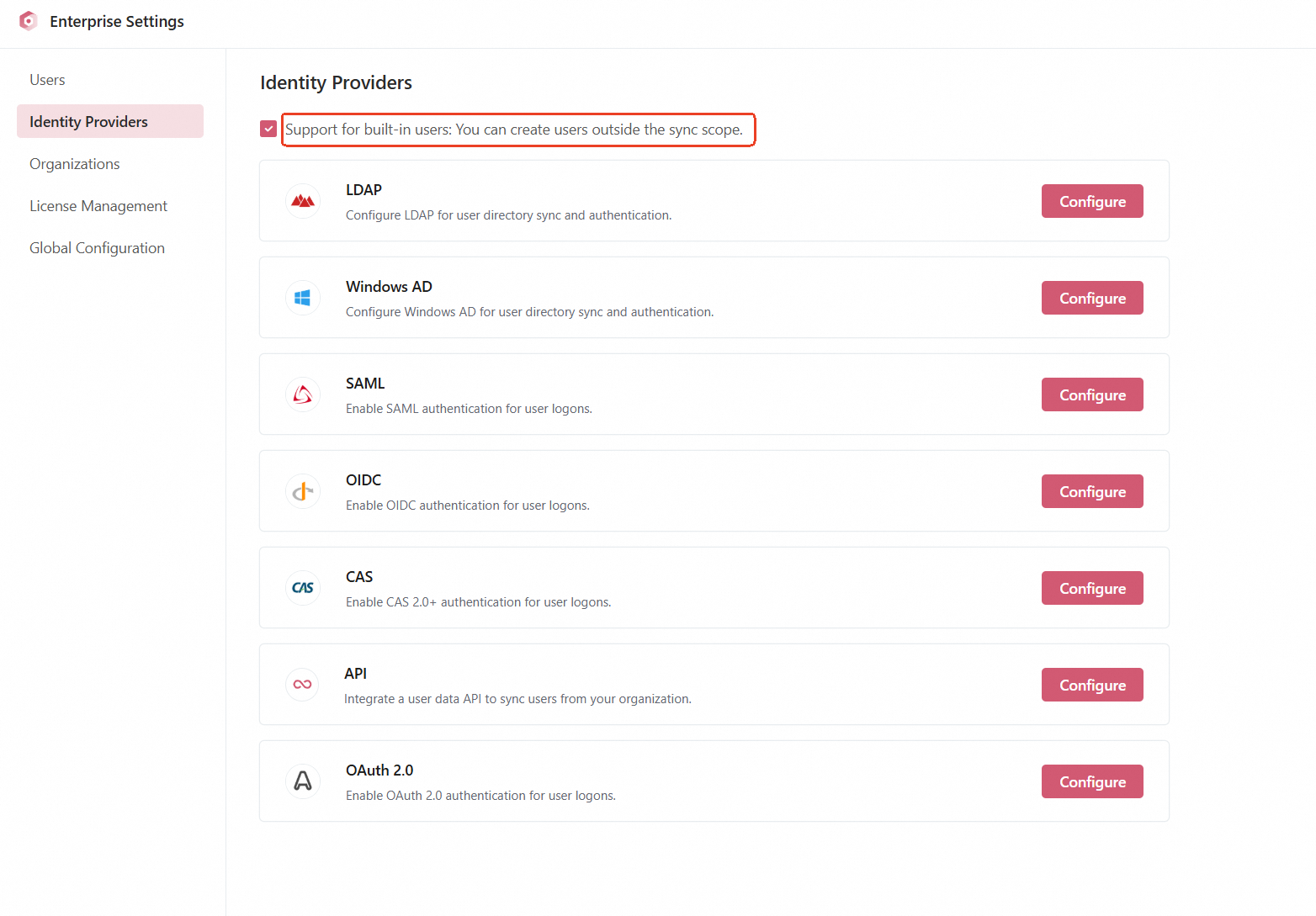This screenshot has width=1316, height=916.
Task: Open the Global Configuration page
Action: pos(97,248)
